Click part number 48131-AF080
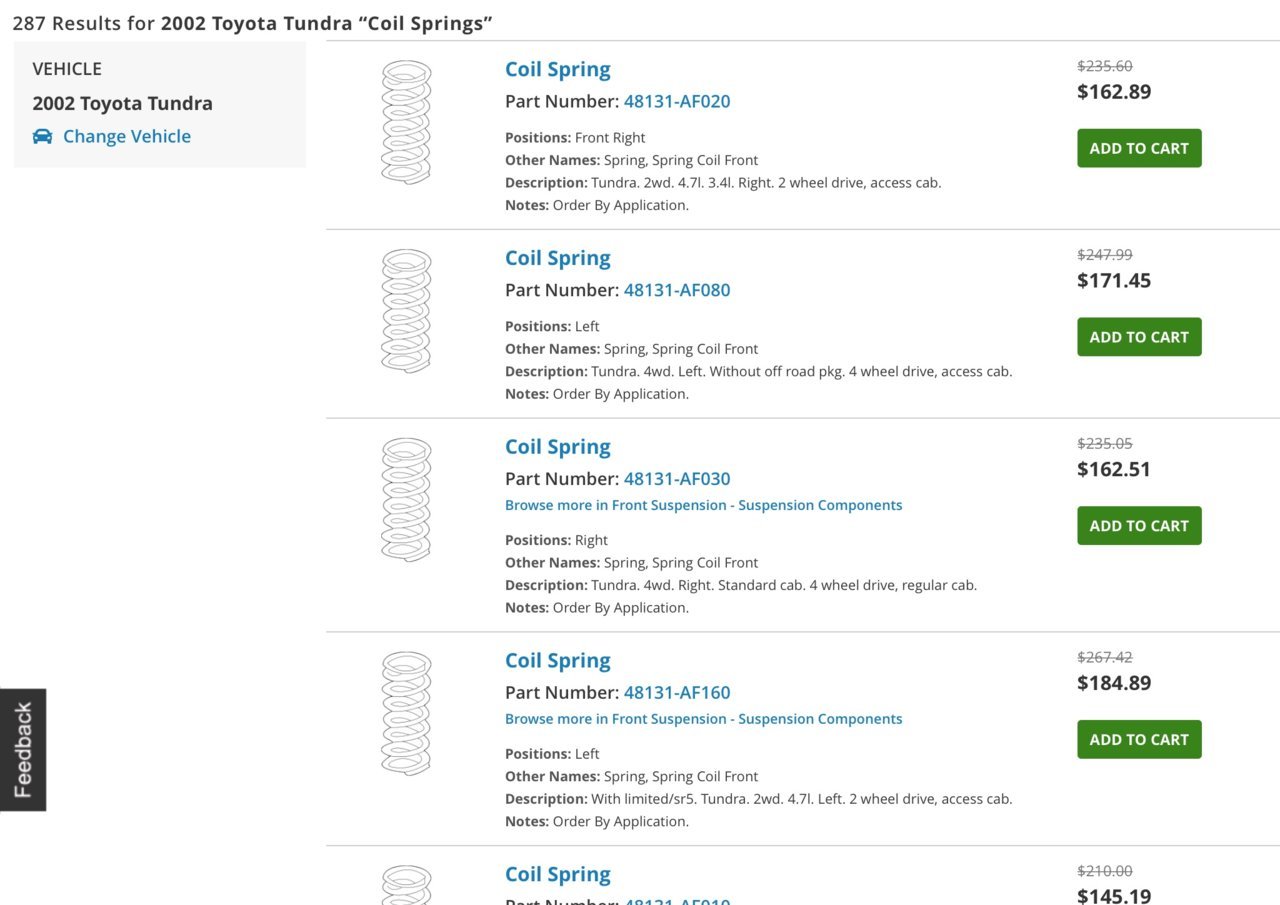The height and width of the screenshot is (905, 1280). point(677,290)
